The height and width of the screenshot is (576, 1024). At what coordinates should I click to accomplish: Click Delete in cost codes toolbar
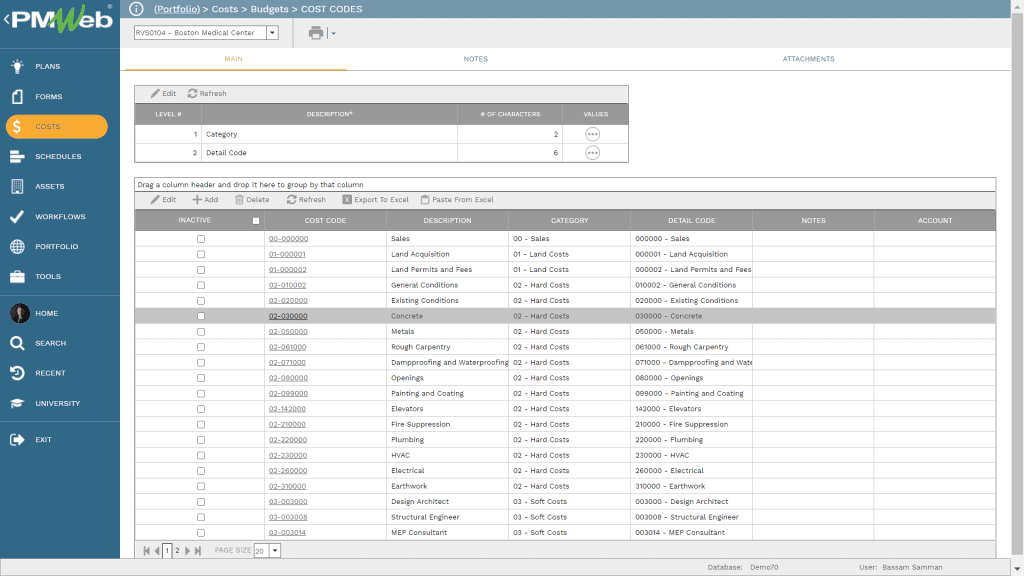click(252, 200)
